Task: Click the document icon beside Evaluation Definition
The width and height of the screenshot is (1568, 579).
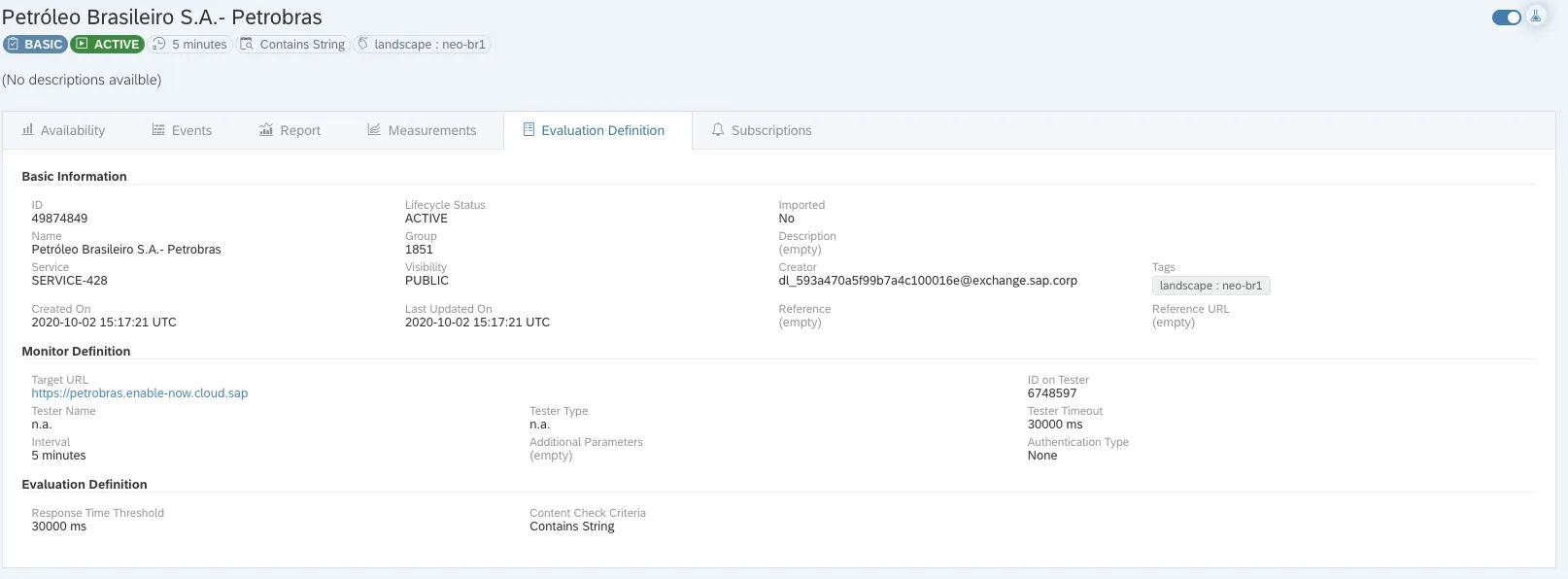Action: tap(528, 129)
